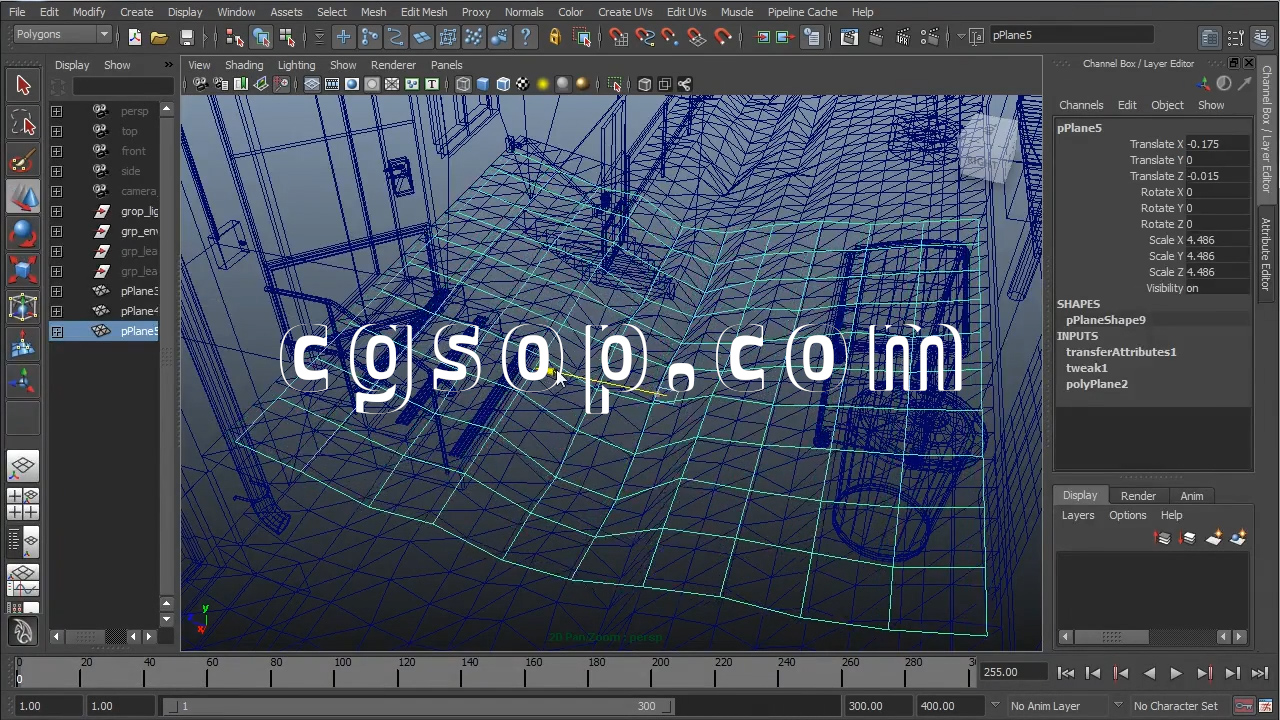
Task: Open the viewport Shading menu
Action: click(244, 65)
